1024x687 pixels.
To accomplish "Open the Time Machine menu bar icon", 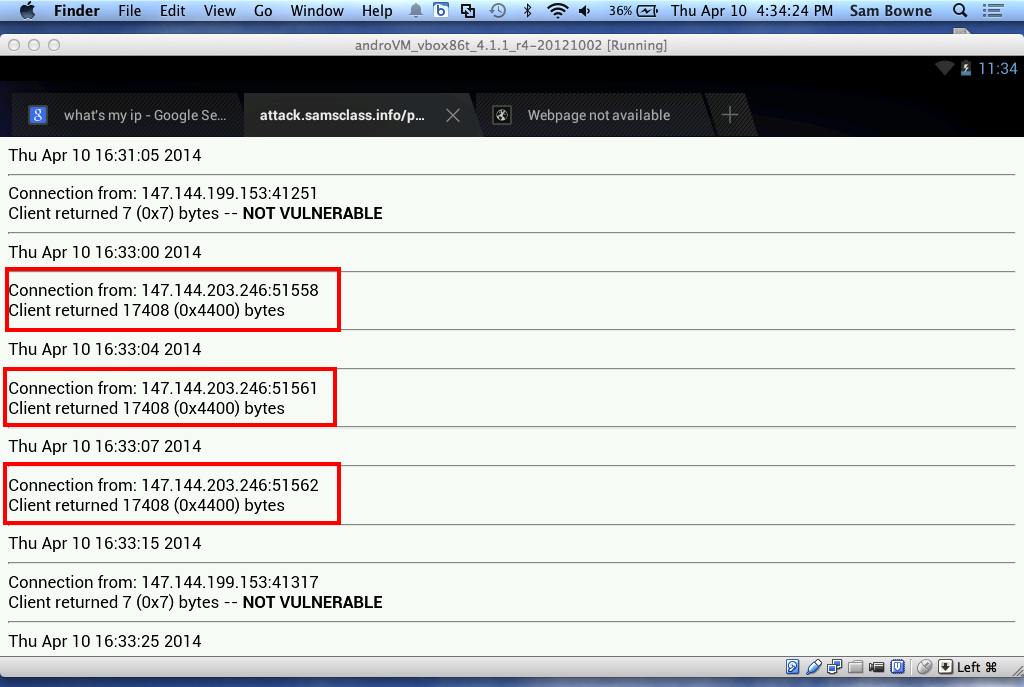I will 498,10.
